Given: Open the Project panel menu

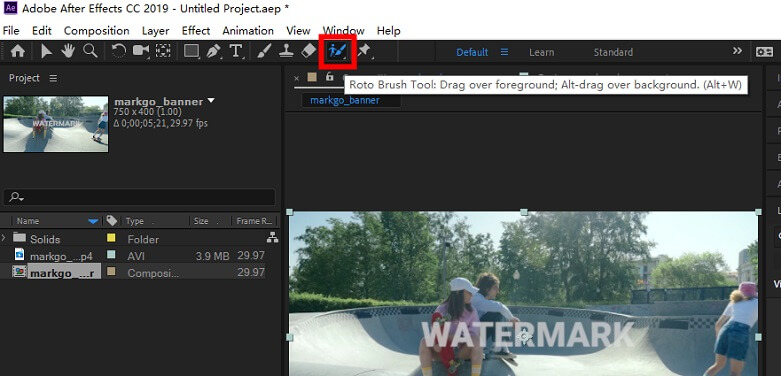Looking at the screenshot, I should click(x=53, y=78).
